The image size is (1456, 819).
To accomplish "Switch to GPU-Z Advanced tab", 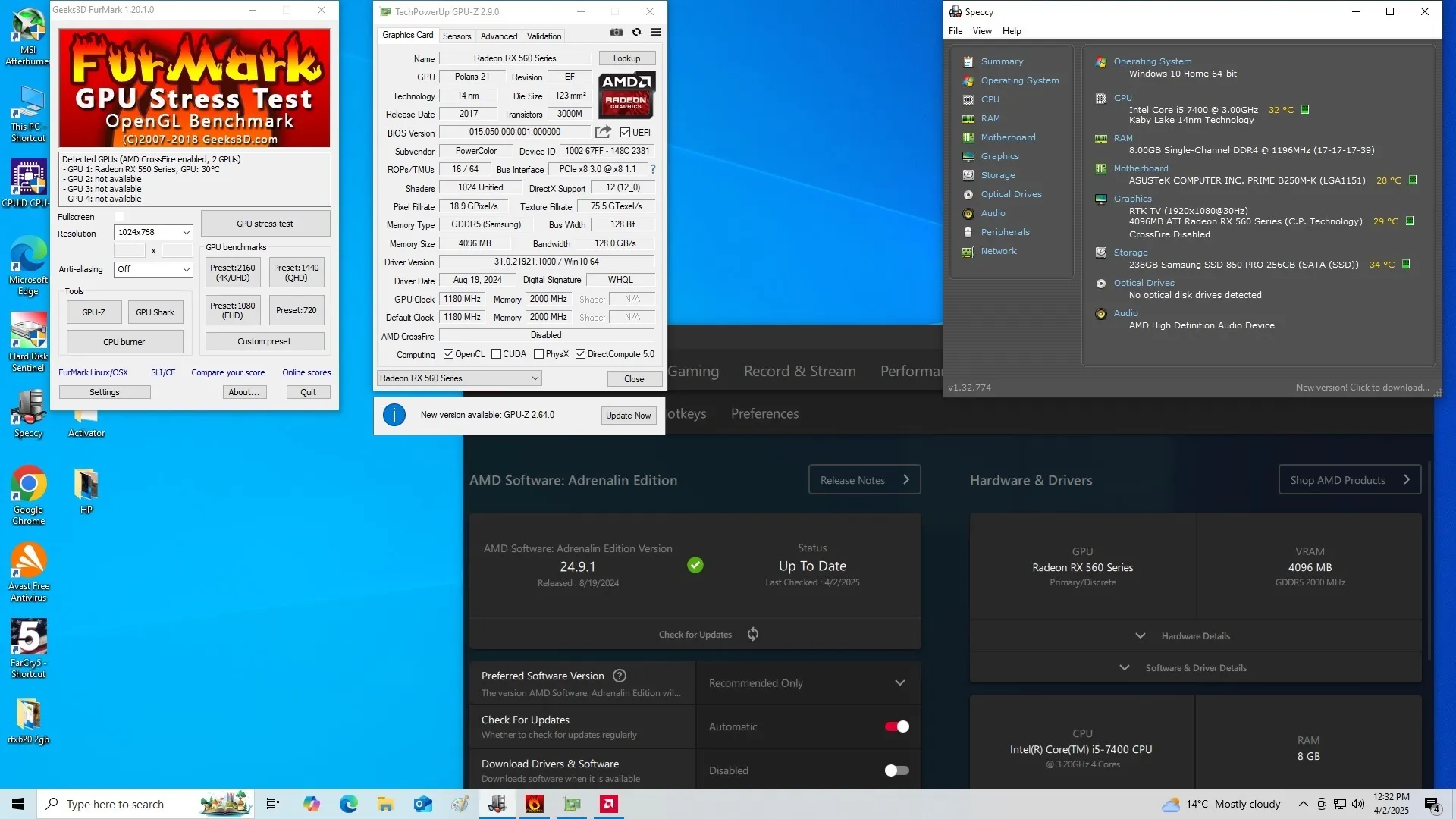I will click(x=498, y=36).
